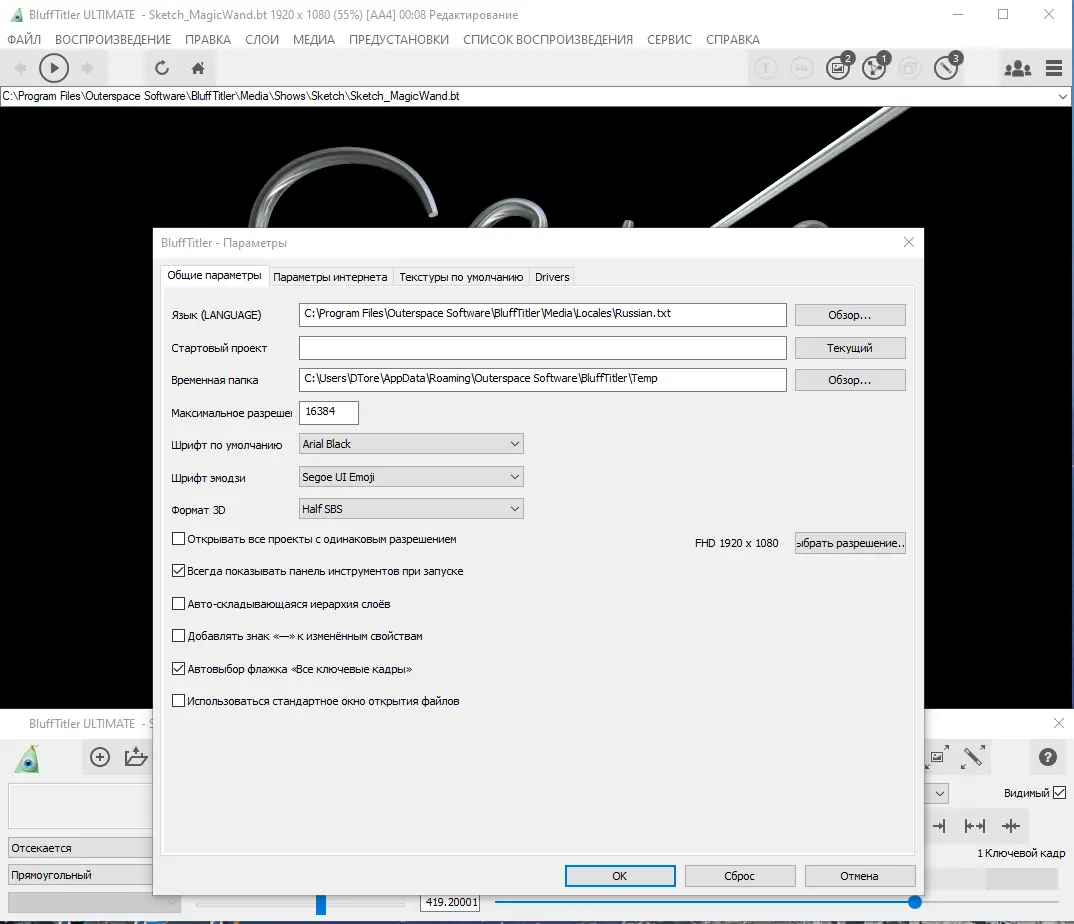Open the 'Отсекается' dropdown

click(80, 848)
